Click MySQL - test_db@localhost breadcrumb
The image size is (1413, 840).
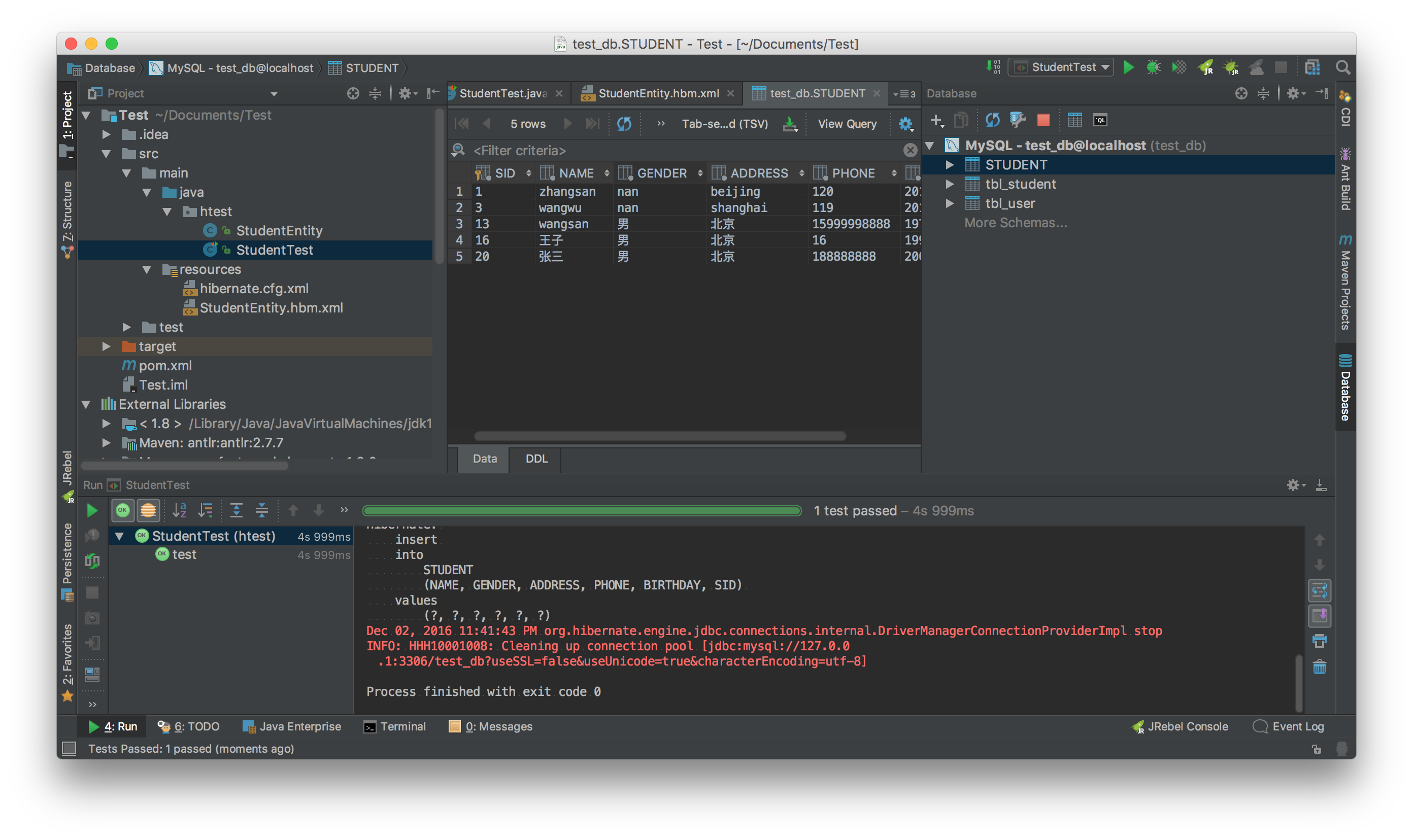coord(231,68)
